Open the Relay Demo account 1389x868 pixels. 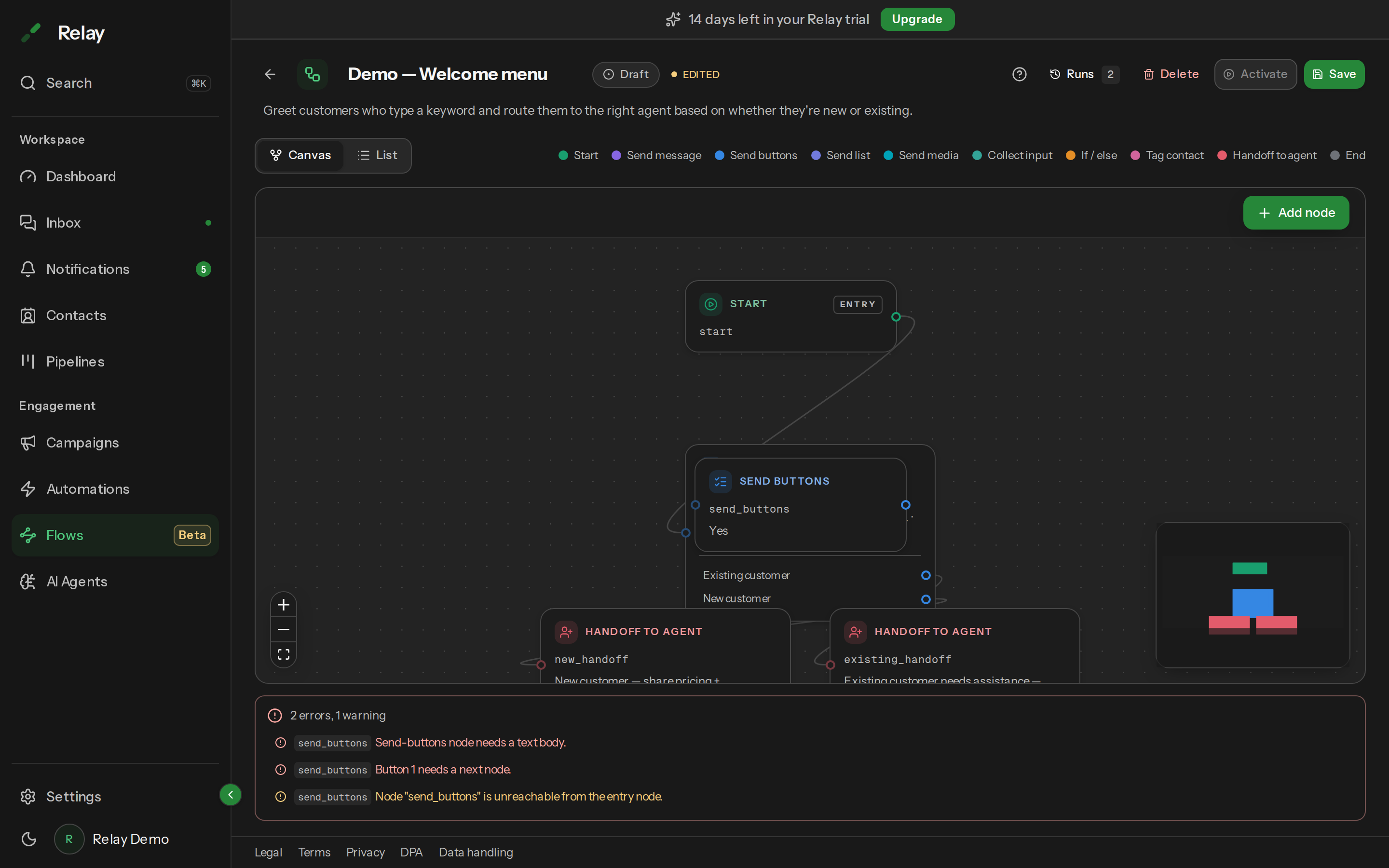[x=112, y=839]
